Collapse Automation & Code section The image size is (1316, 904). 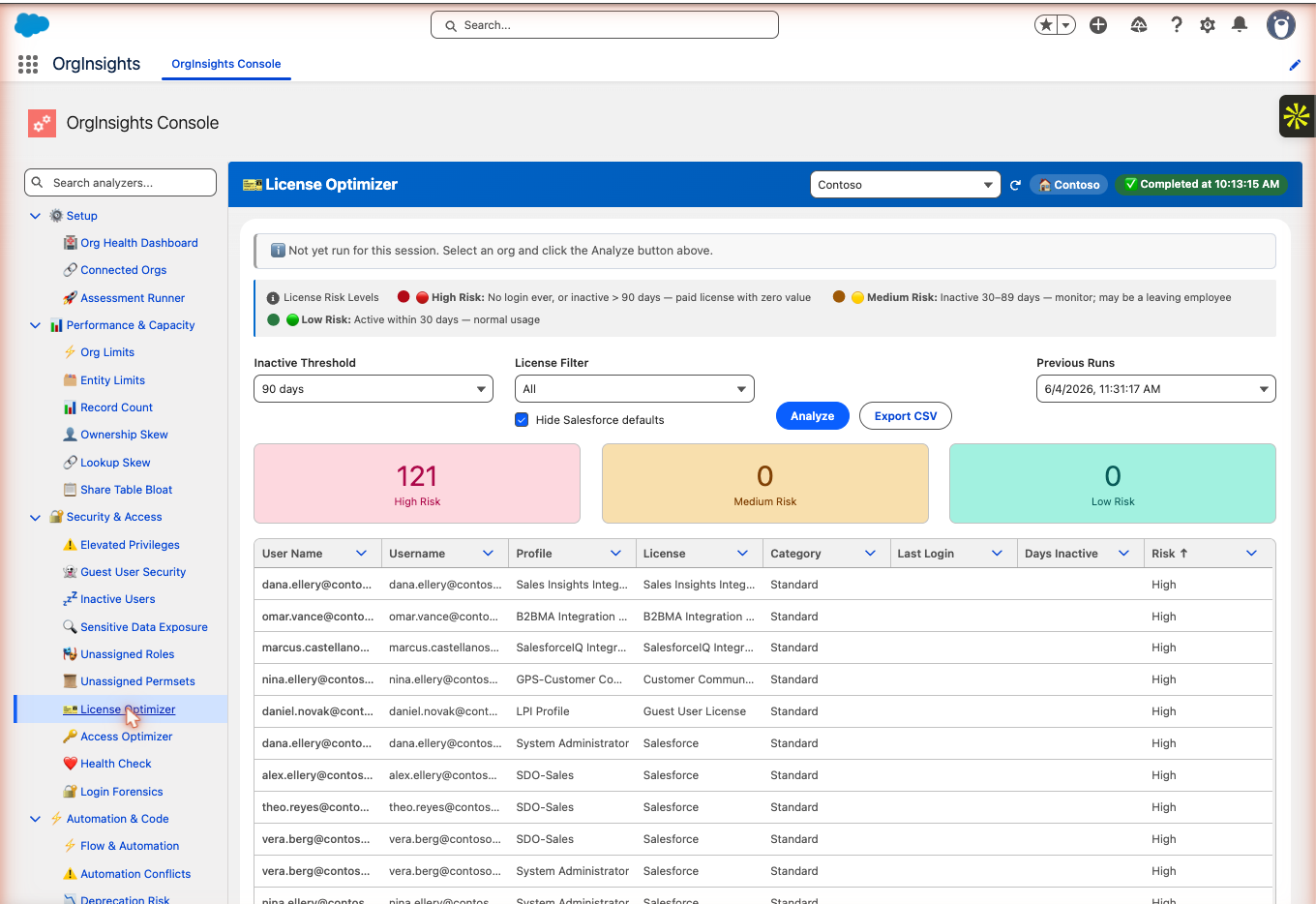35,819
